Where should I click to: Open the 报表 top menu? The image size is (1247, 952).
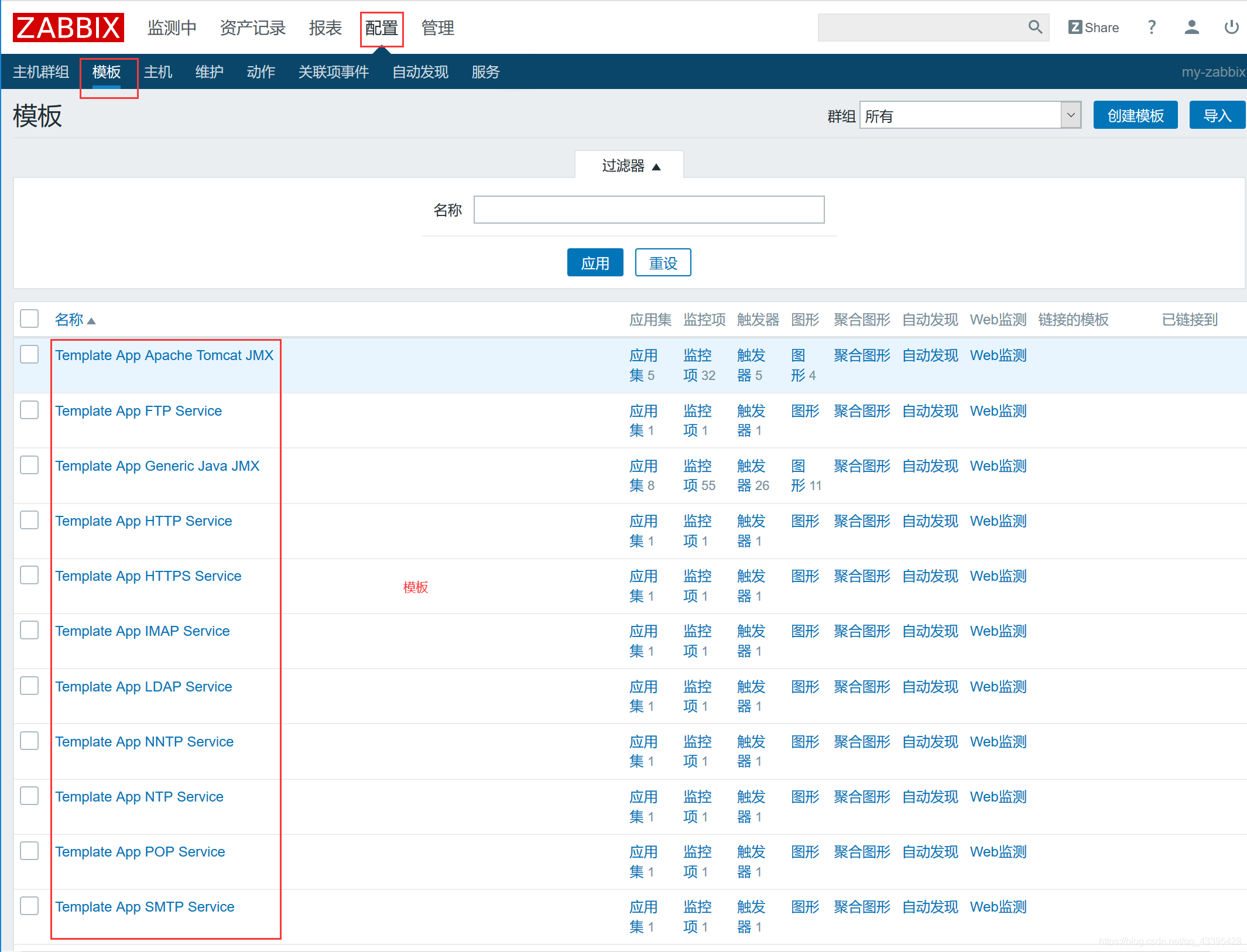pos(326,28)
